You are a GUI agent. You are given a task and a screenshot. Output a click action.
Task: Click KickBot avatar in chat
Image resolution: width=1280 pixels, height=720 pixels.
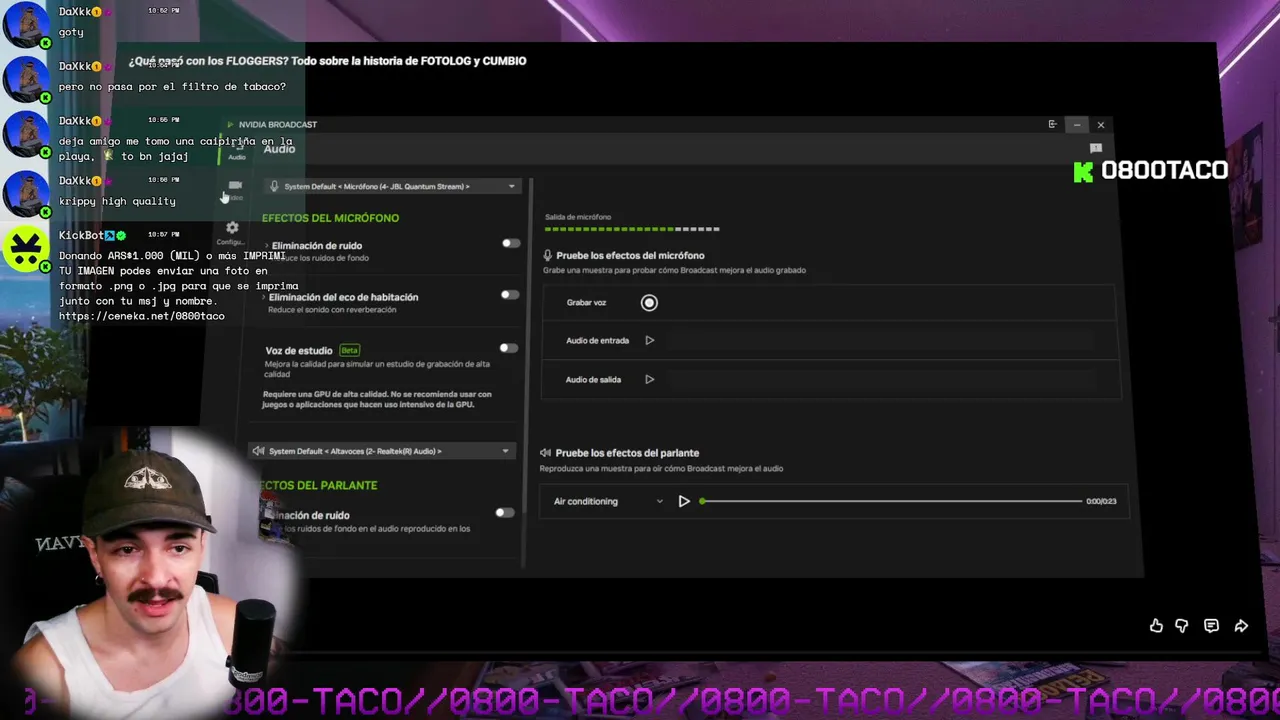[x=25, y=249]
